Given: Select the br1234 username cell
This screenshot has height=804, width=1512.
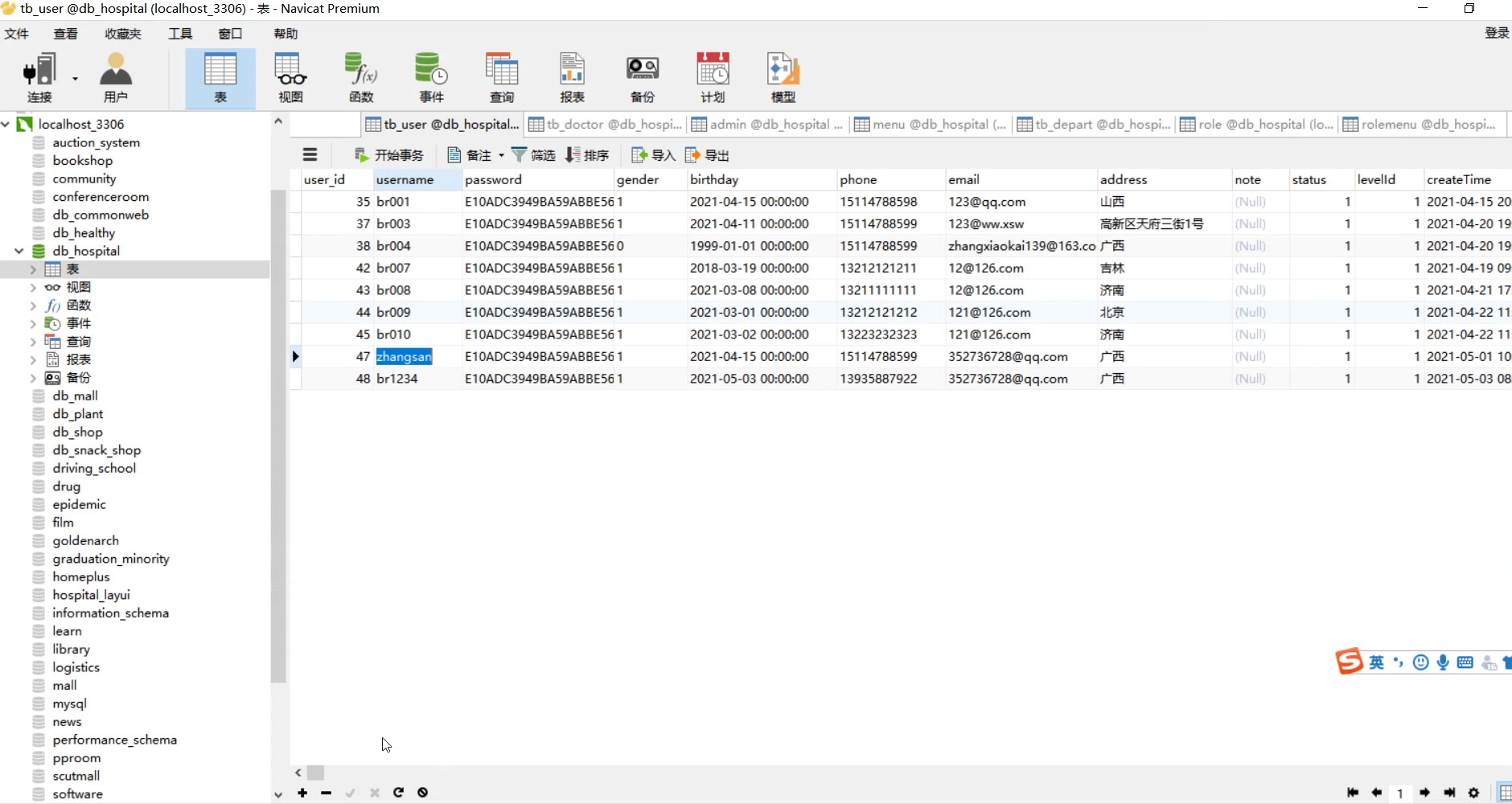Looking at the screenshot, I should tap(397, 379).
